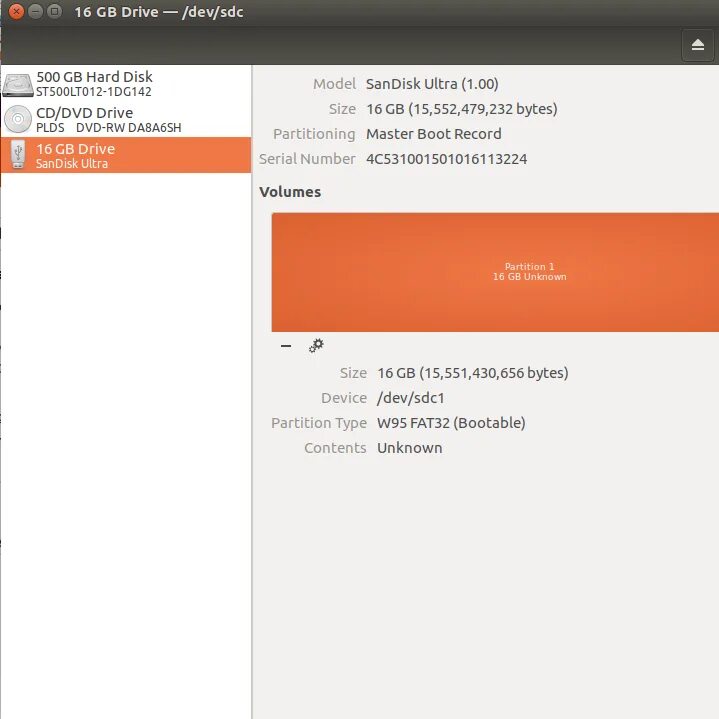Screen dimensions: 719x719
Task: Click the optical disc icon for CD/DVD Drive
Action: [x=18, y=119]
